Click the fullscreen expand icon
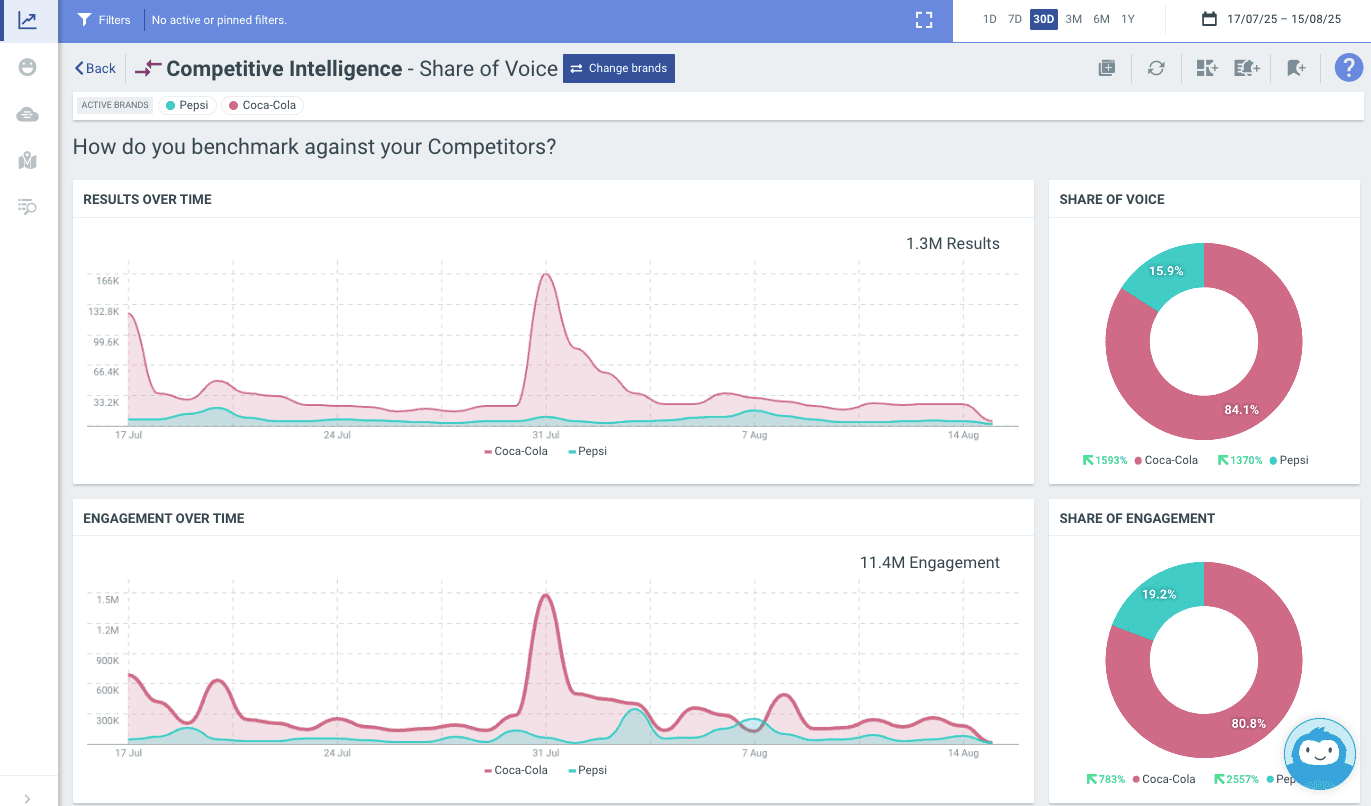 click(924, 20)
